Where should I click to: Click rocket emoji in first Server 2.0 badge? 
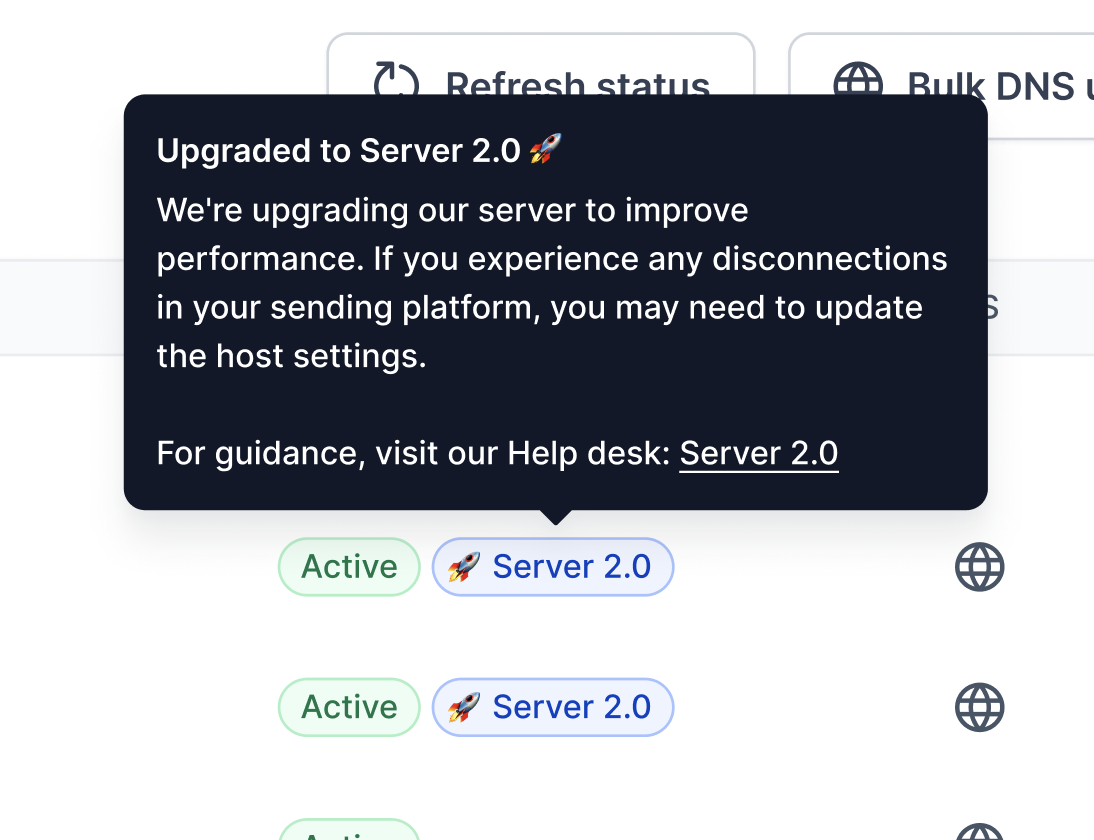(464, 567)
